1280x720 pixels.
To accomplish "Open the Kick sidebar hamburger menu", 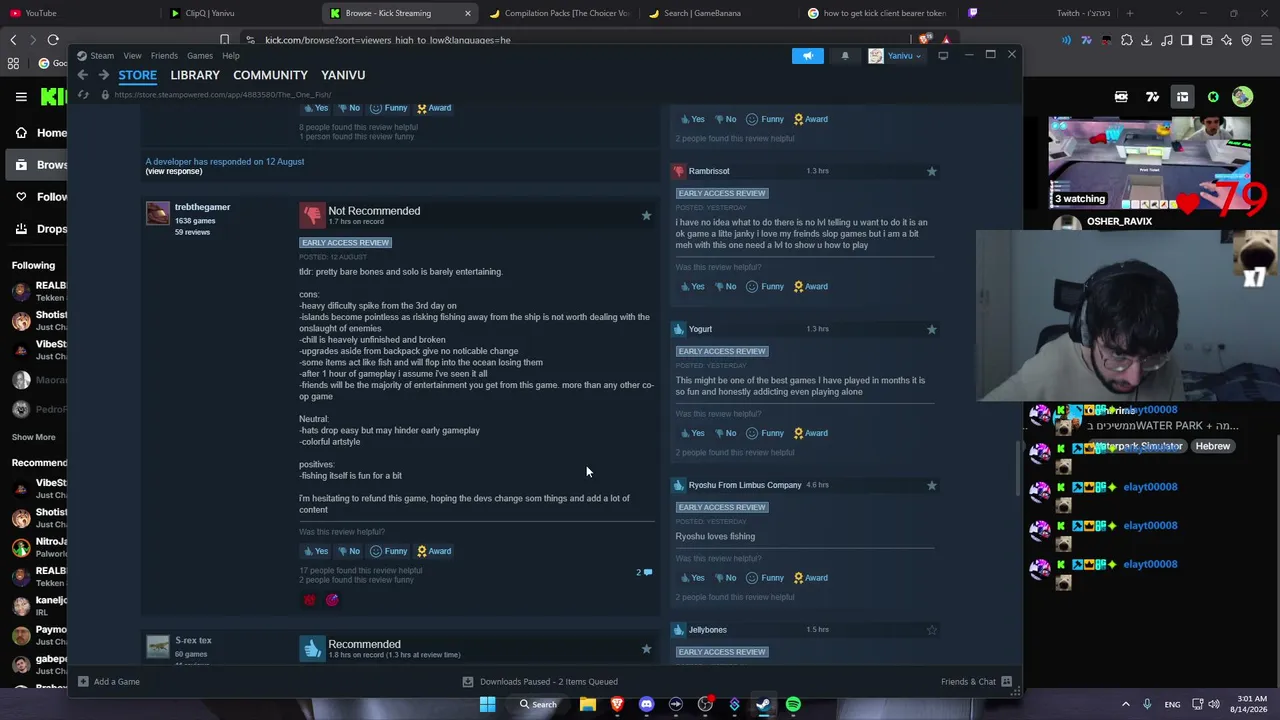I will pos(21,97).
